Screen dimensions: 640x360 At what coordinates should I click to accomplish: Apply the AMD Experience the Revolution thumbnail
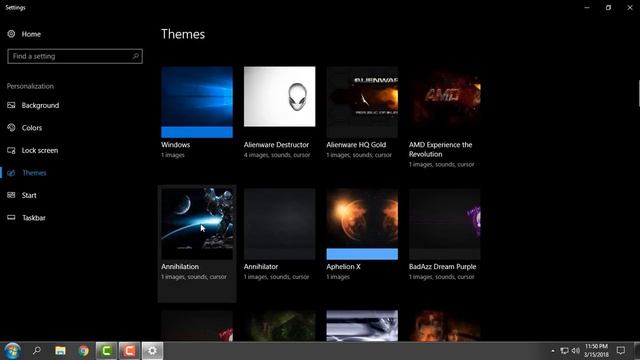click(x=444, y=102)
